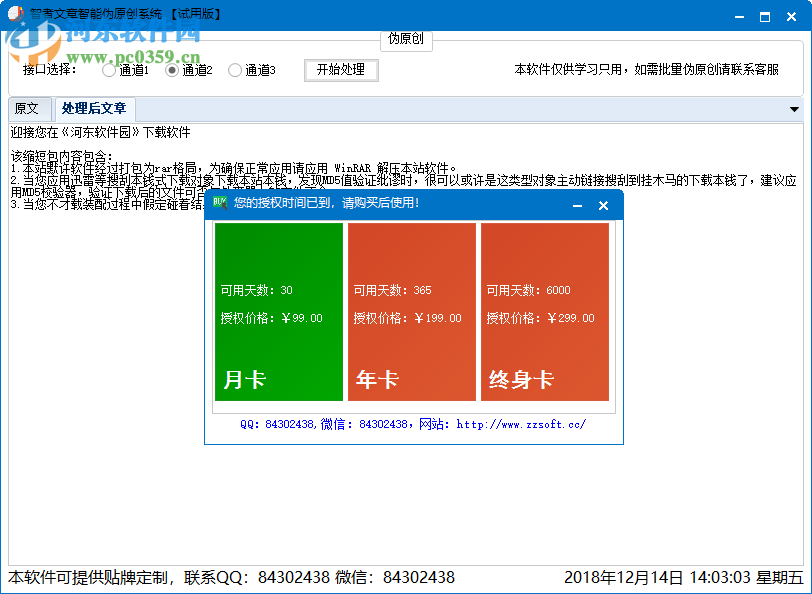
Task: Click the app icon in main title bar
Action: tap(16, 14)
